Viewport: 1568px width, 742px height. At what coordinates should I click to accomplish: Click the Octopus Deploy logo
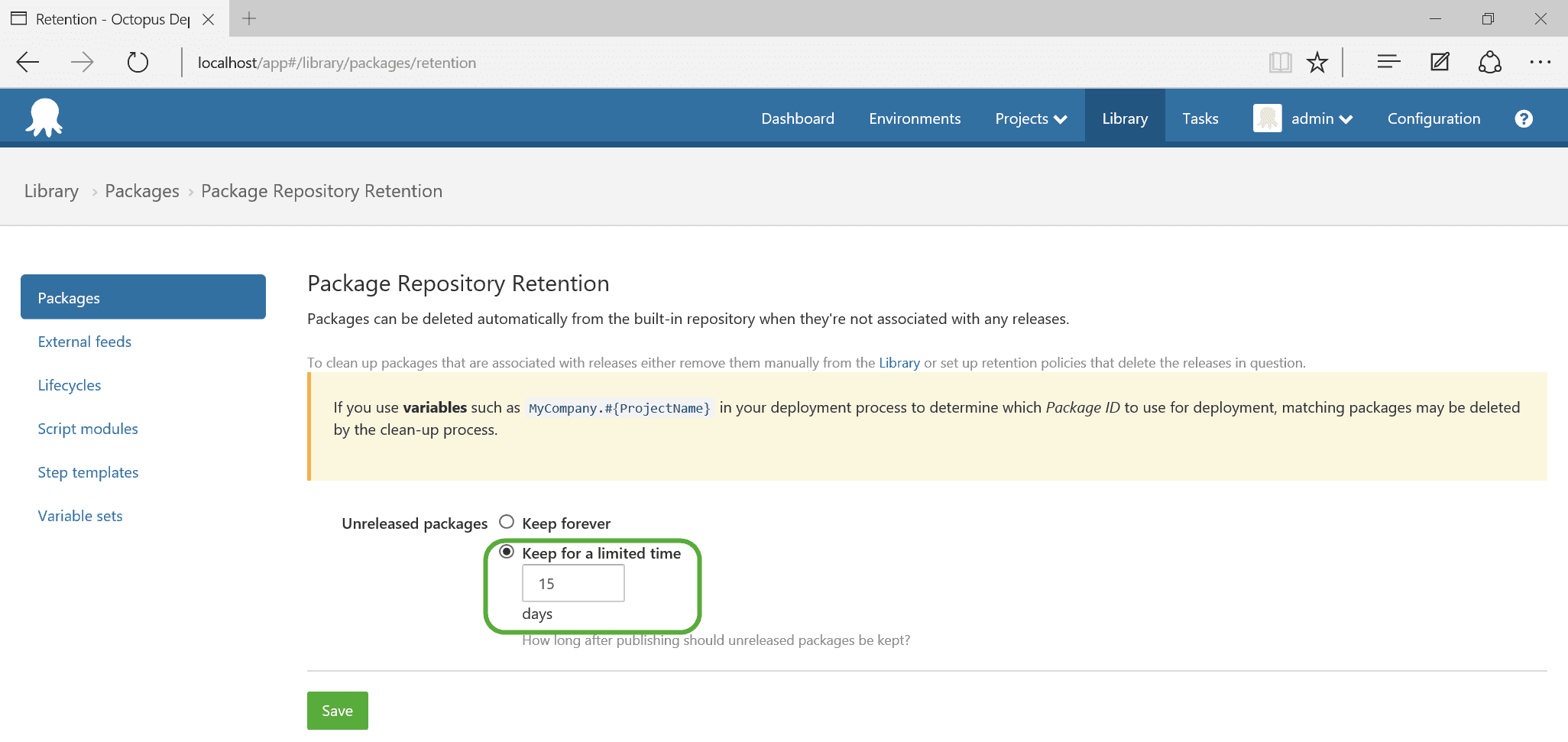44,118
